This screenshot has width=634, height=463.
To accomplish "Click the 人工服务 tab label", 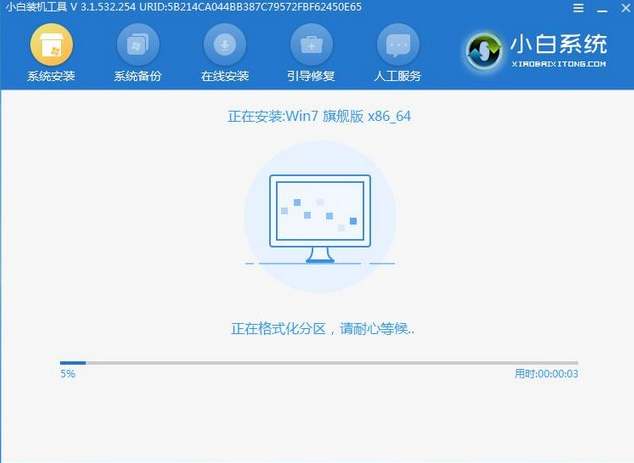I will pyautogui.click(x=398, y=76).
